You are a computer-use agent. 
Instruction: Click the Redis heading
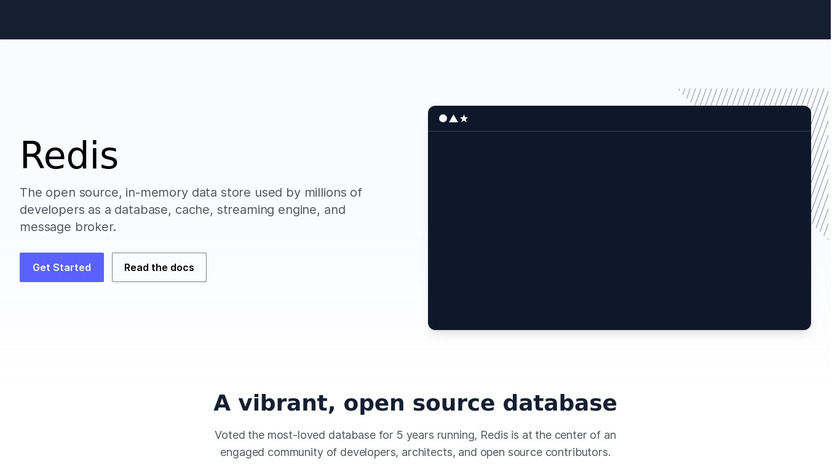click(69, 155)
